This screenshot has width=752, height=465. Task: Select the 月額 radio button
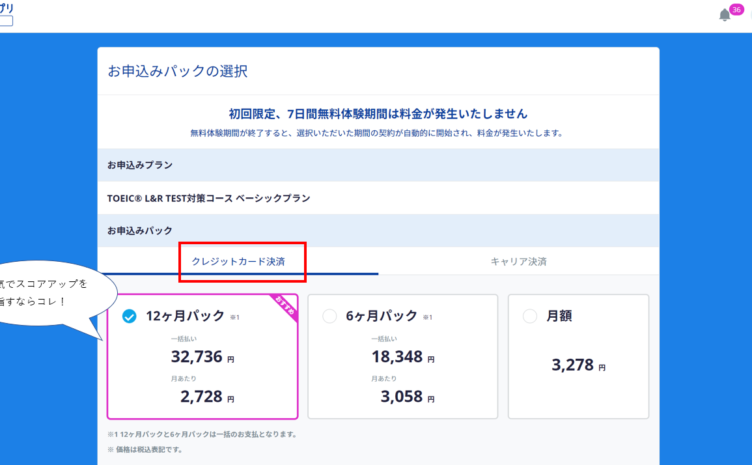[x=529, y=316]
